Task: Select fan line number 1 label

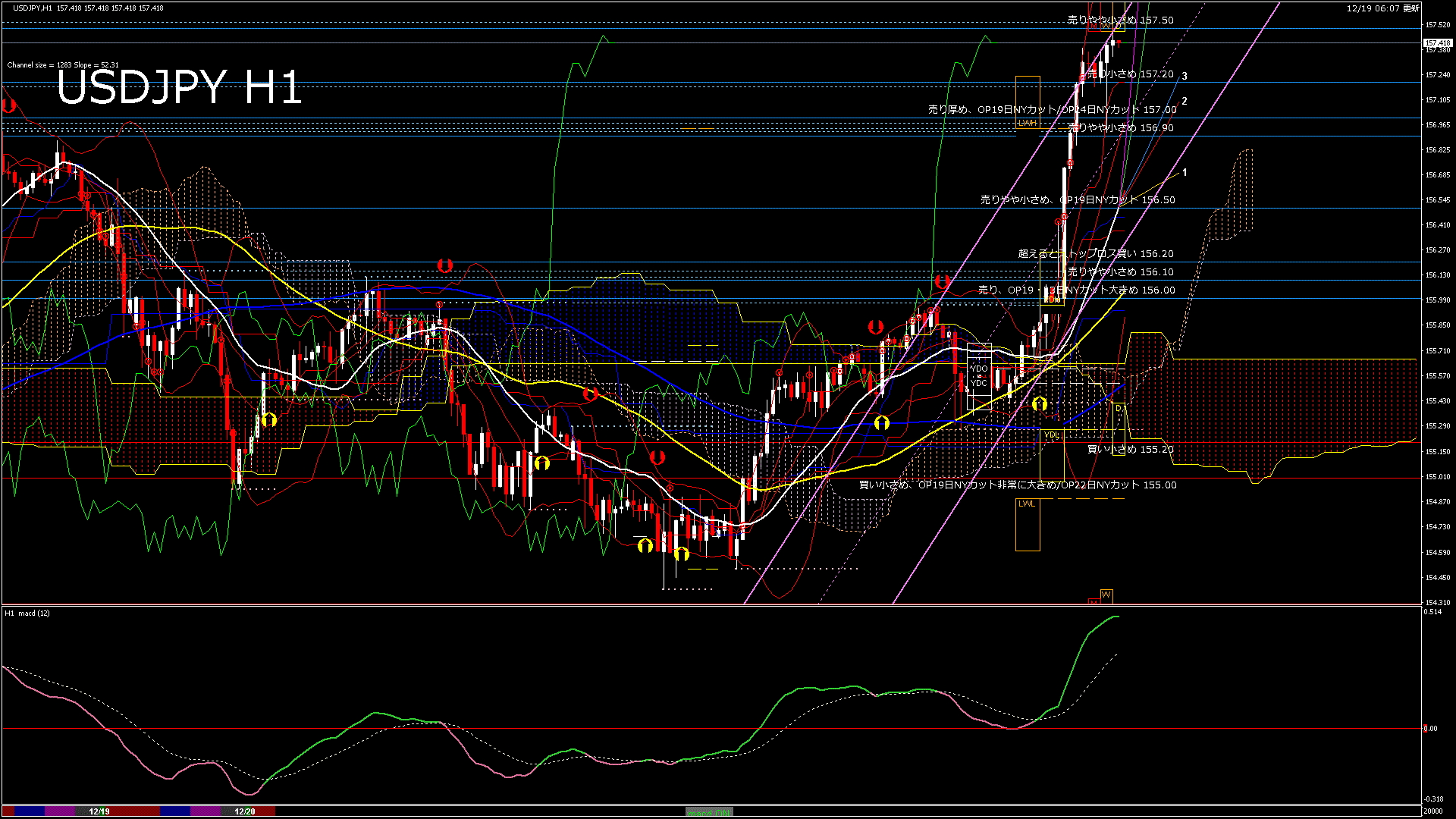Action: coord(1185,173)
